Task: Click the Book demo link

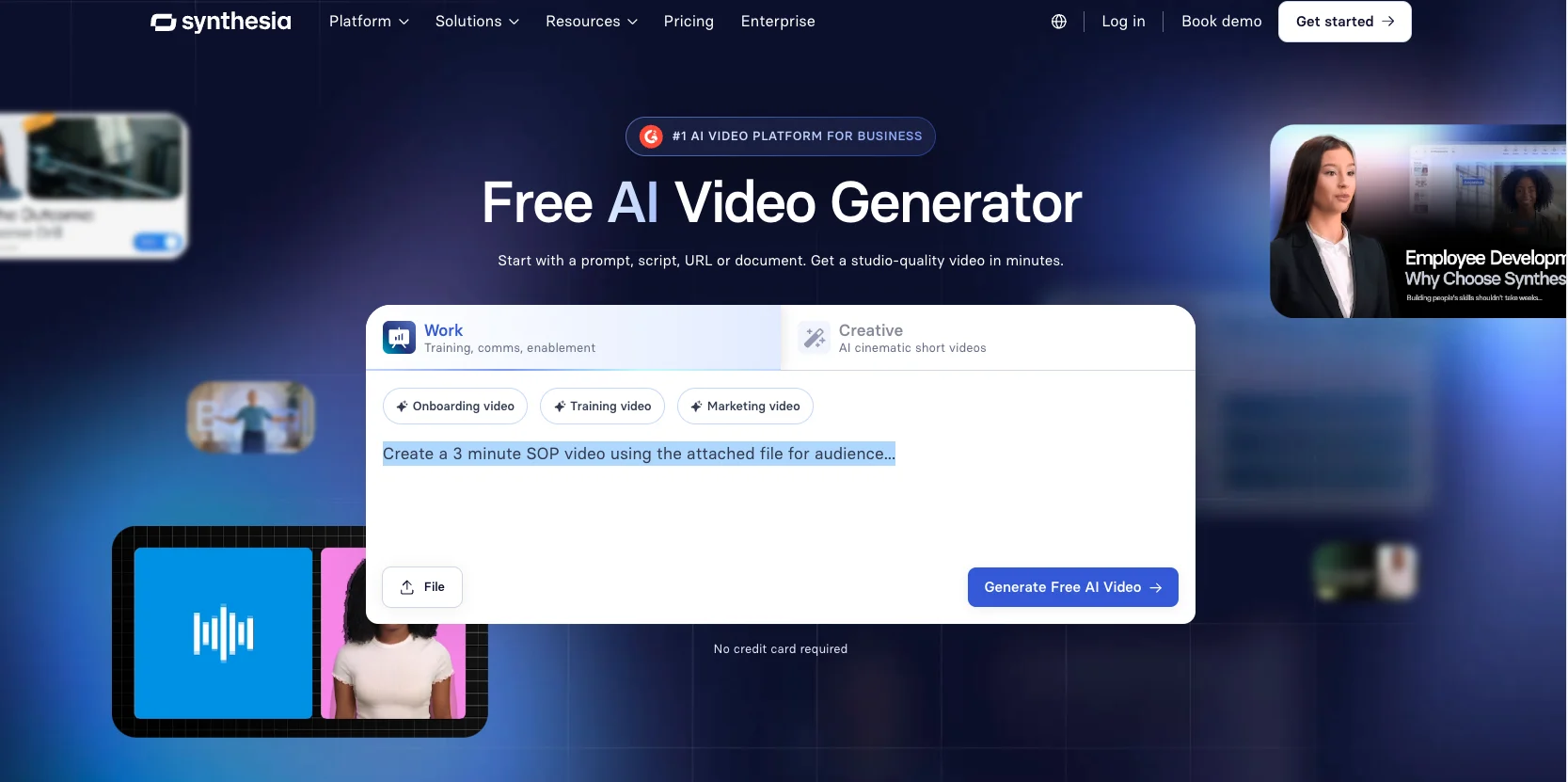Action: 1222,22
